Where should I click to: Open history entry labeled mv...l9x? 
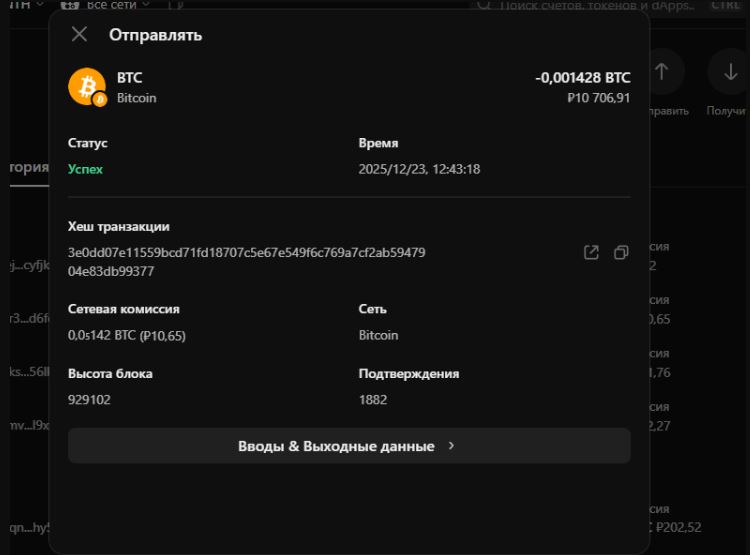click(x=27, y=426)
